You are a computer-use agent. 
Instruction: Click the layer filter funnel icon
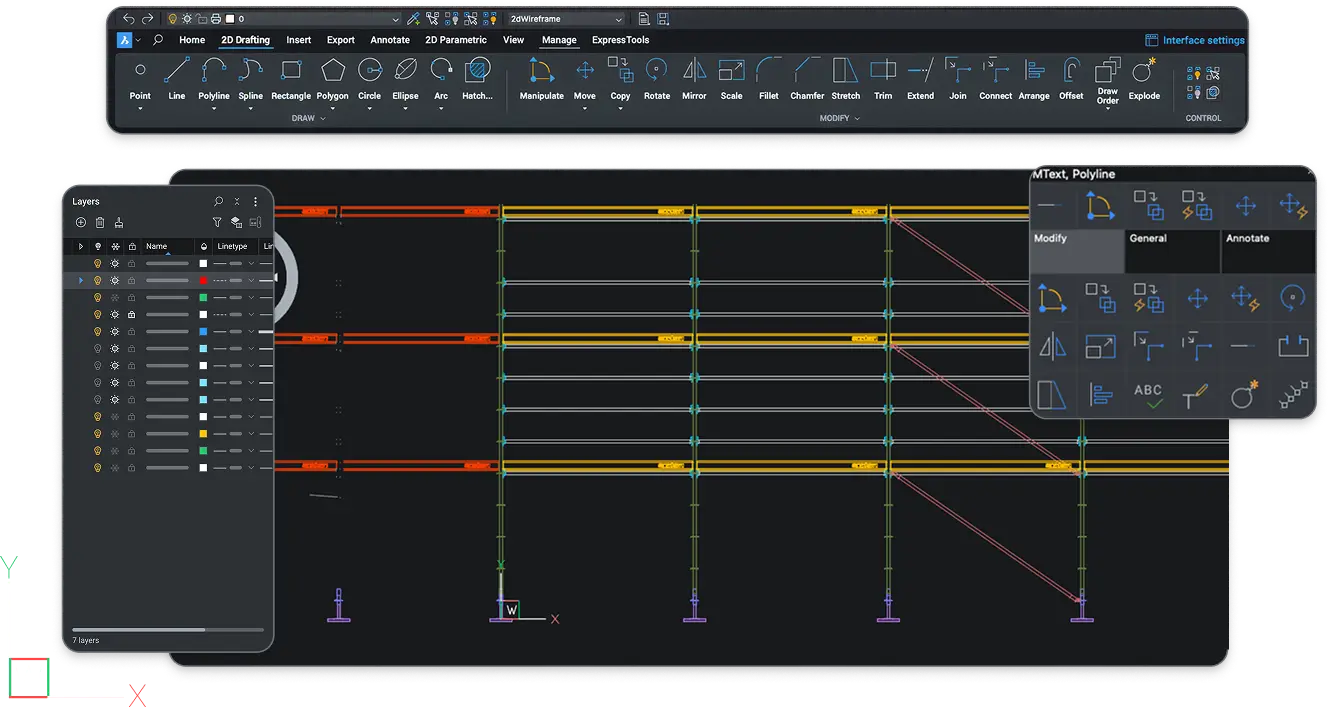[217, 223]
